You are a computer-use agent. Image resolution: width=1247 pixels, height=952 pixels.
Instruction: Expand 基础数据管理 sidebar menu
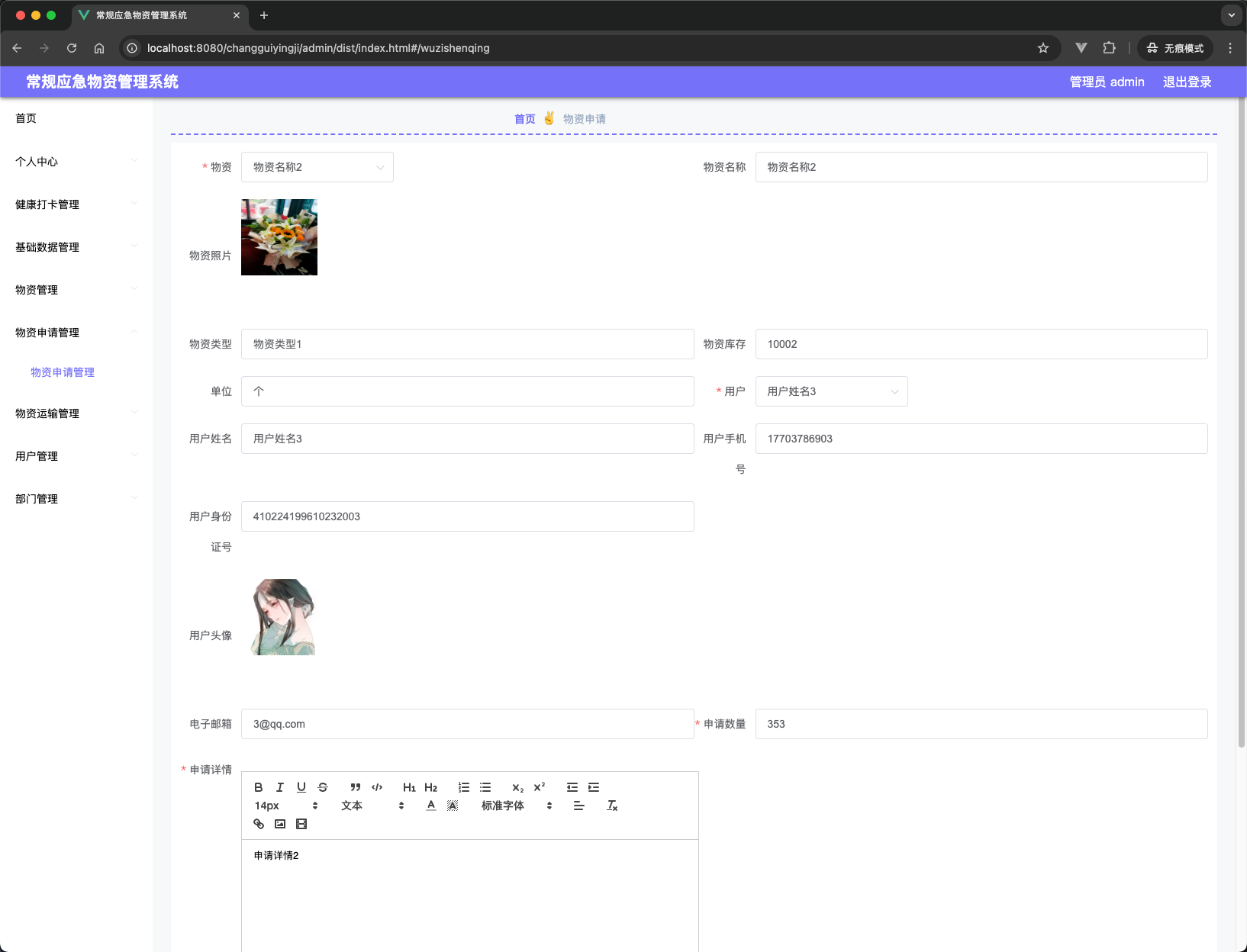click(76, 247)
